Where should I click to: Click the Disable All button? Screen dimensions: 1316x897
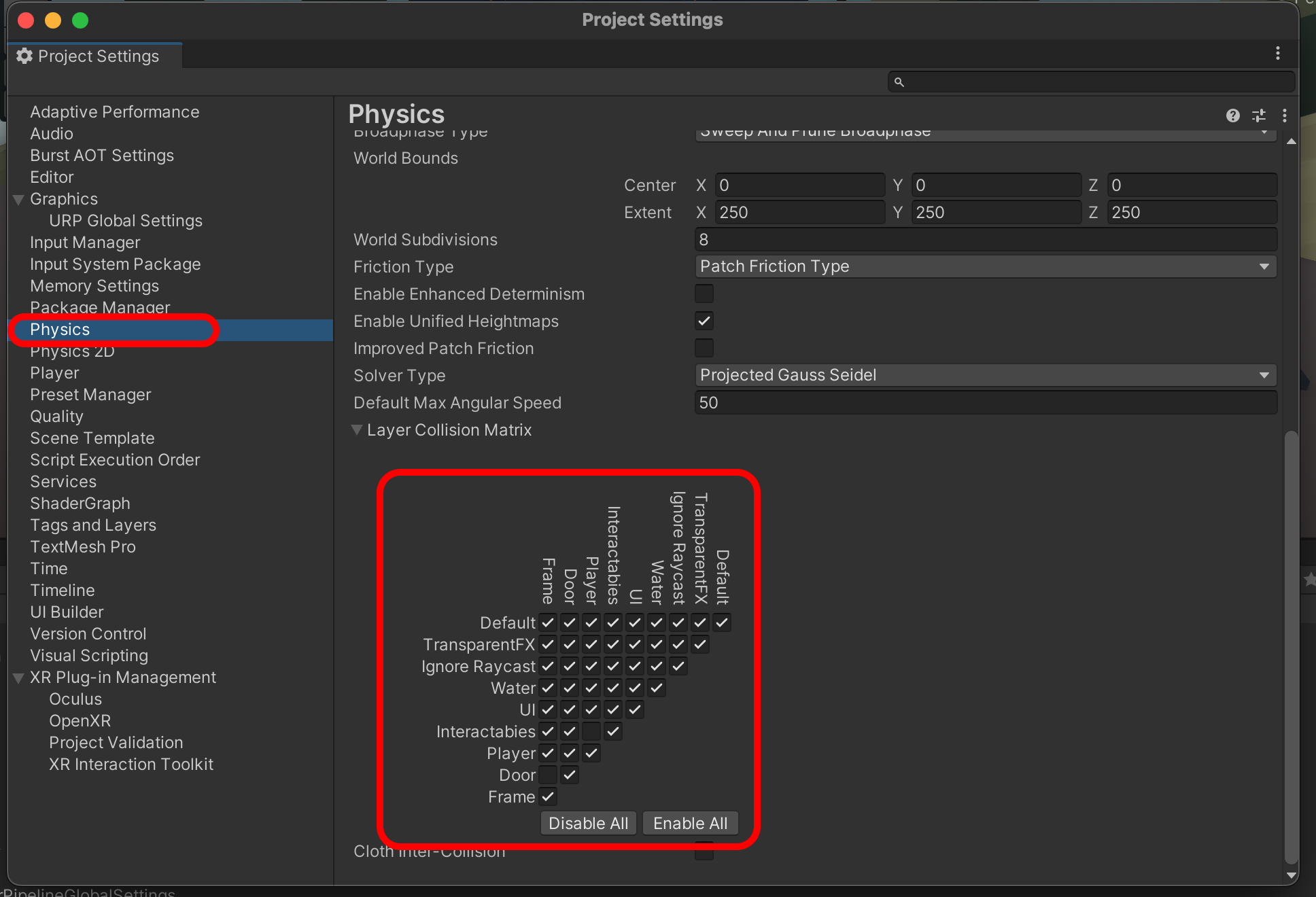[x=588, y=823]
